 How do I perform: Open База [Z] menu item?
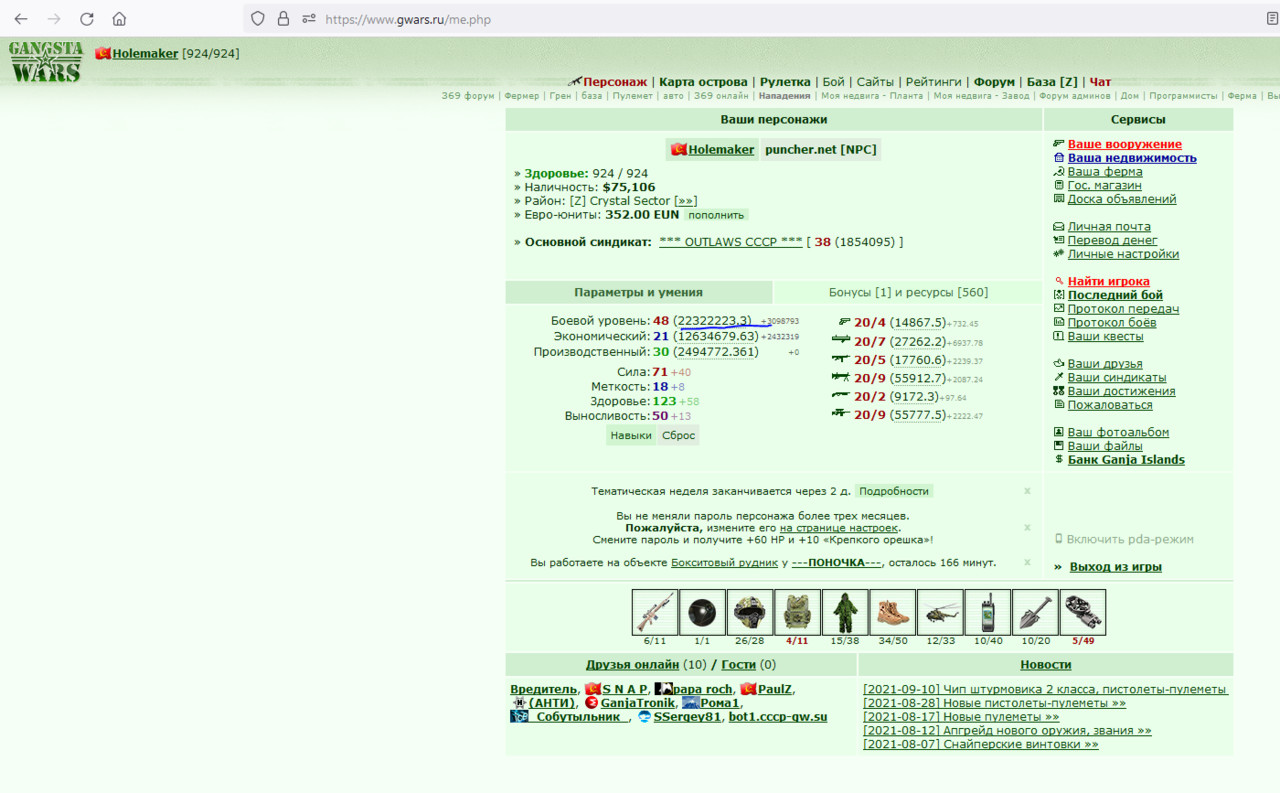pyautogui.click(x=1052, y=82)
